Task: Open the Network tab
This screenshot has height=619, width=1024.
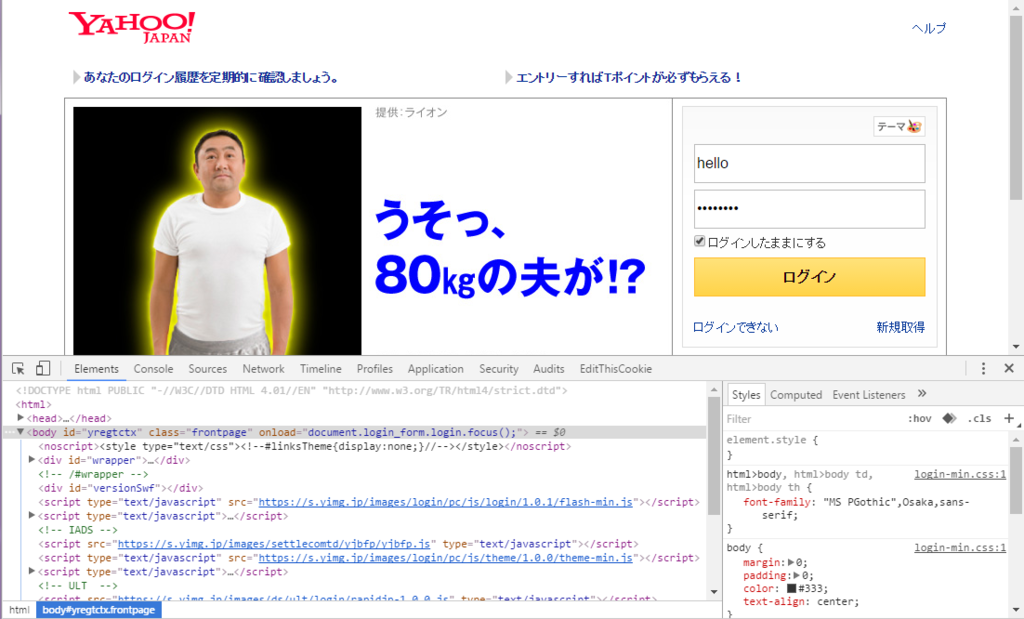Action: coord(263,368)
